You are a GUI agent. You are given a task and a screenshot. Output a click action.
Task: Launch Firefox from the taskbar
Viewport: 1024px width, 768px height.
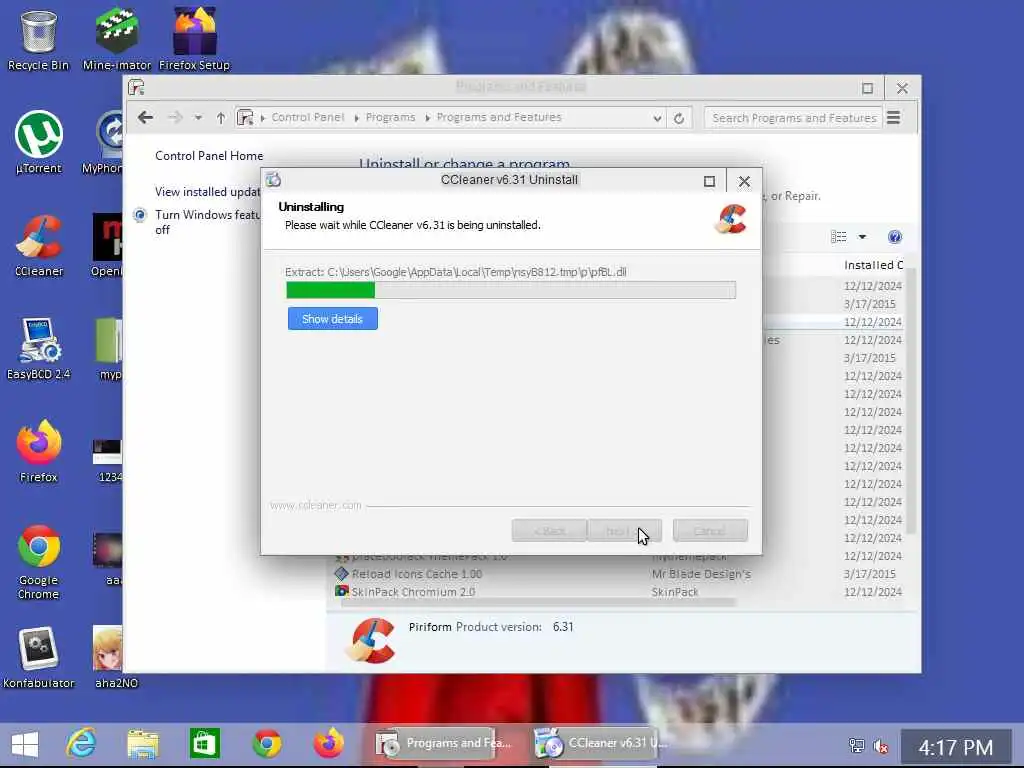pyautogui.click(x=328, y=744)
